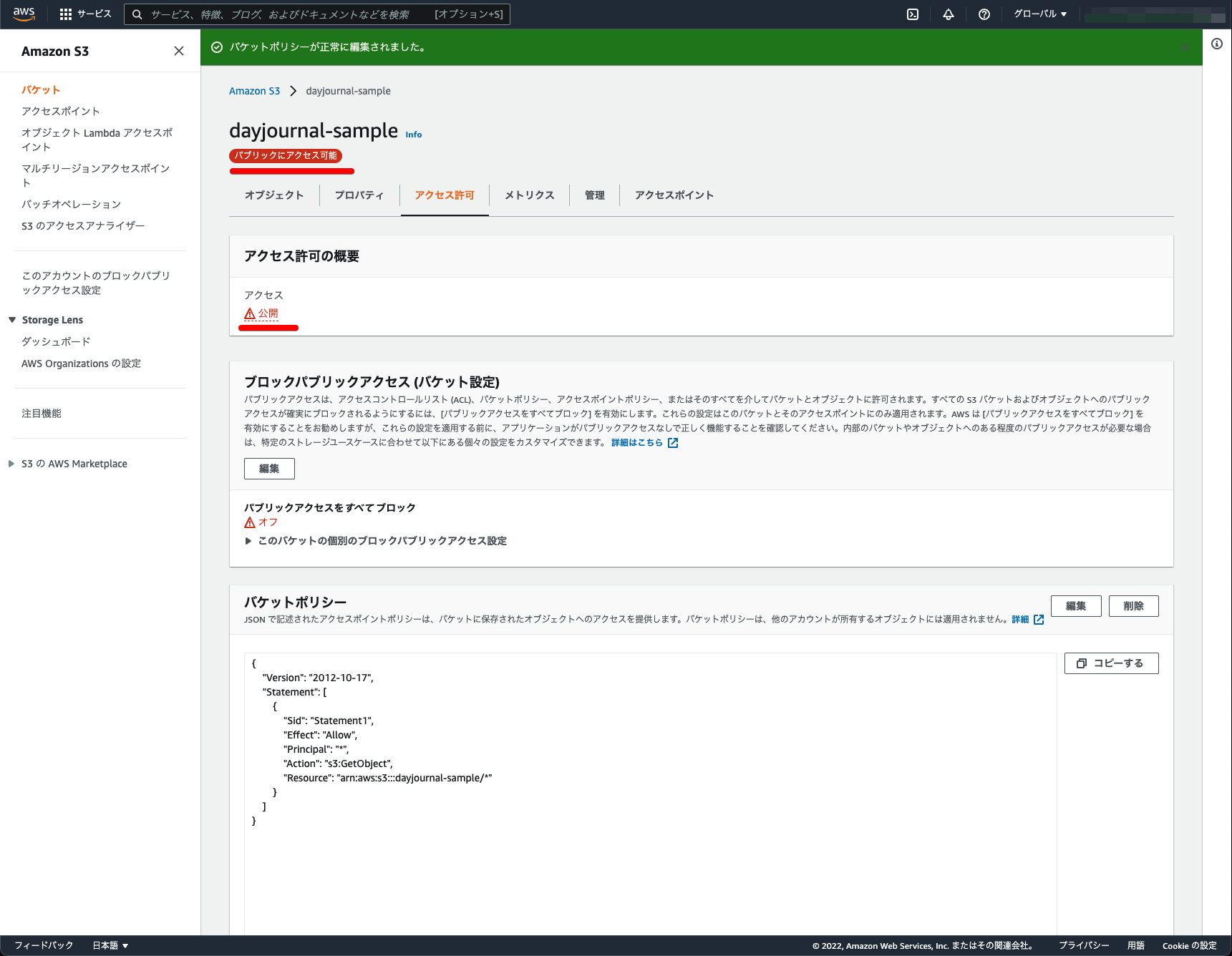The image size is (1232, 956).
Task: Open S3 のアクセスアナライザー sidebar link
Action: pyautogui.click(x=83, y=225)
